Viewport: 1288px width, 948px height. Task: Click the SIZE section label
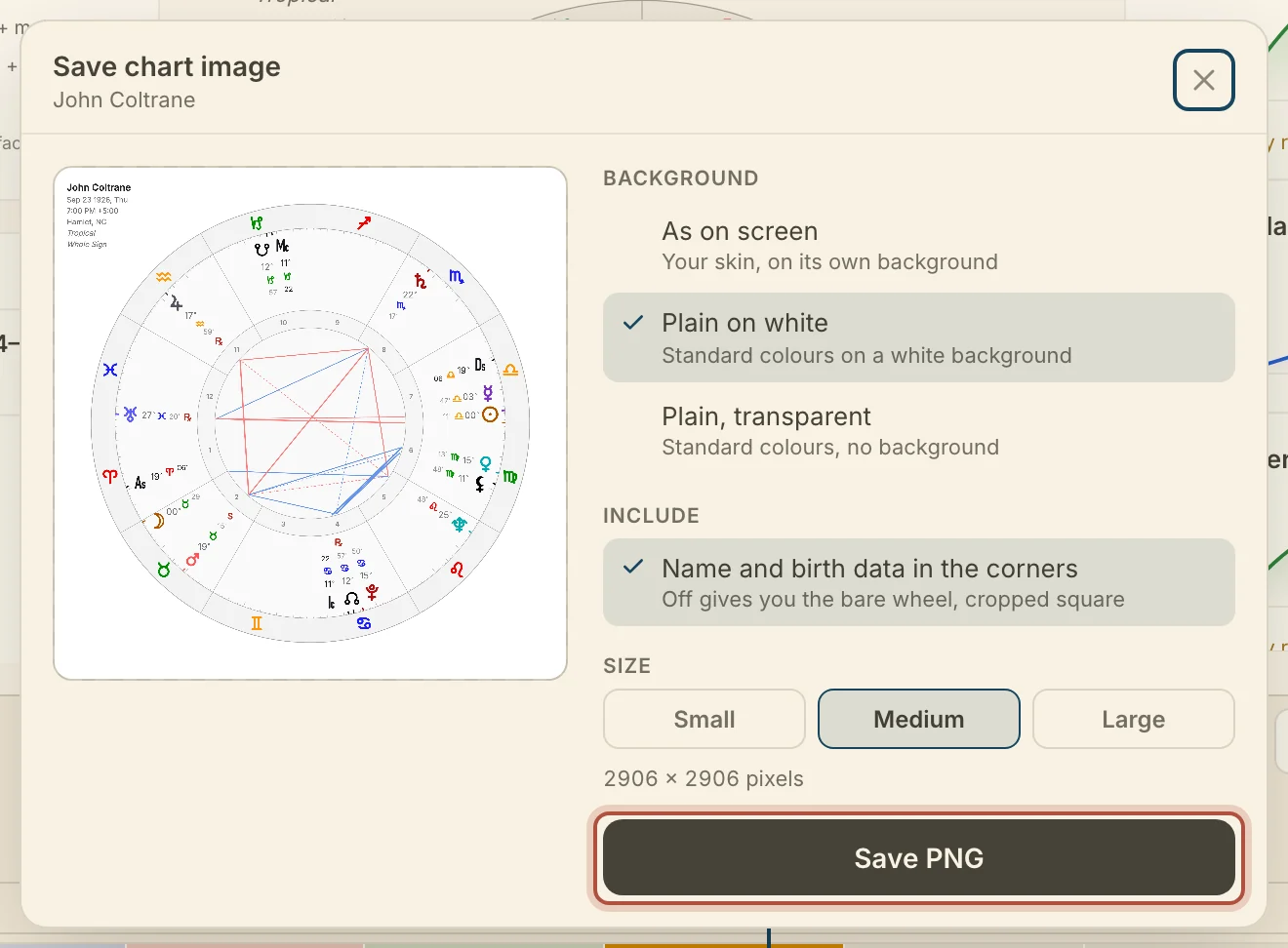(x=626, y=665)
